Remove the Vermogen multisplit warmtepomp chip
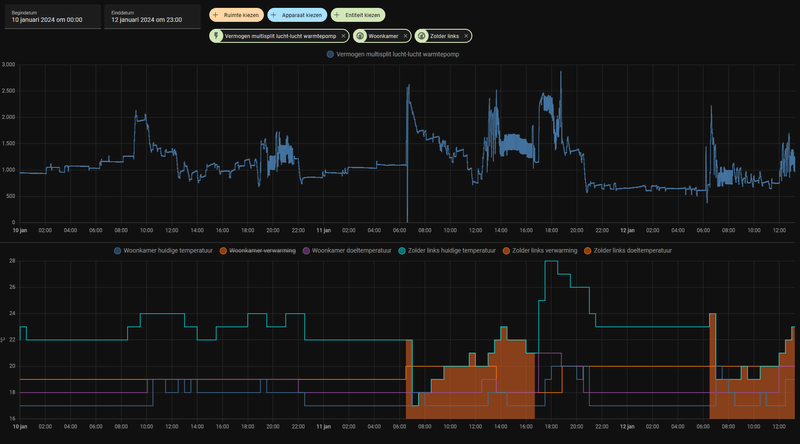Image resolution: width=800 pixels, height=444 pixels. (x=343, y=36)
